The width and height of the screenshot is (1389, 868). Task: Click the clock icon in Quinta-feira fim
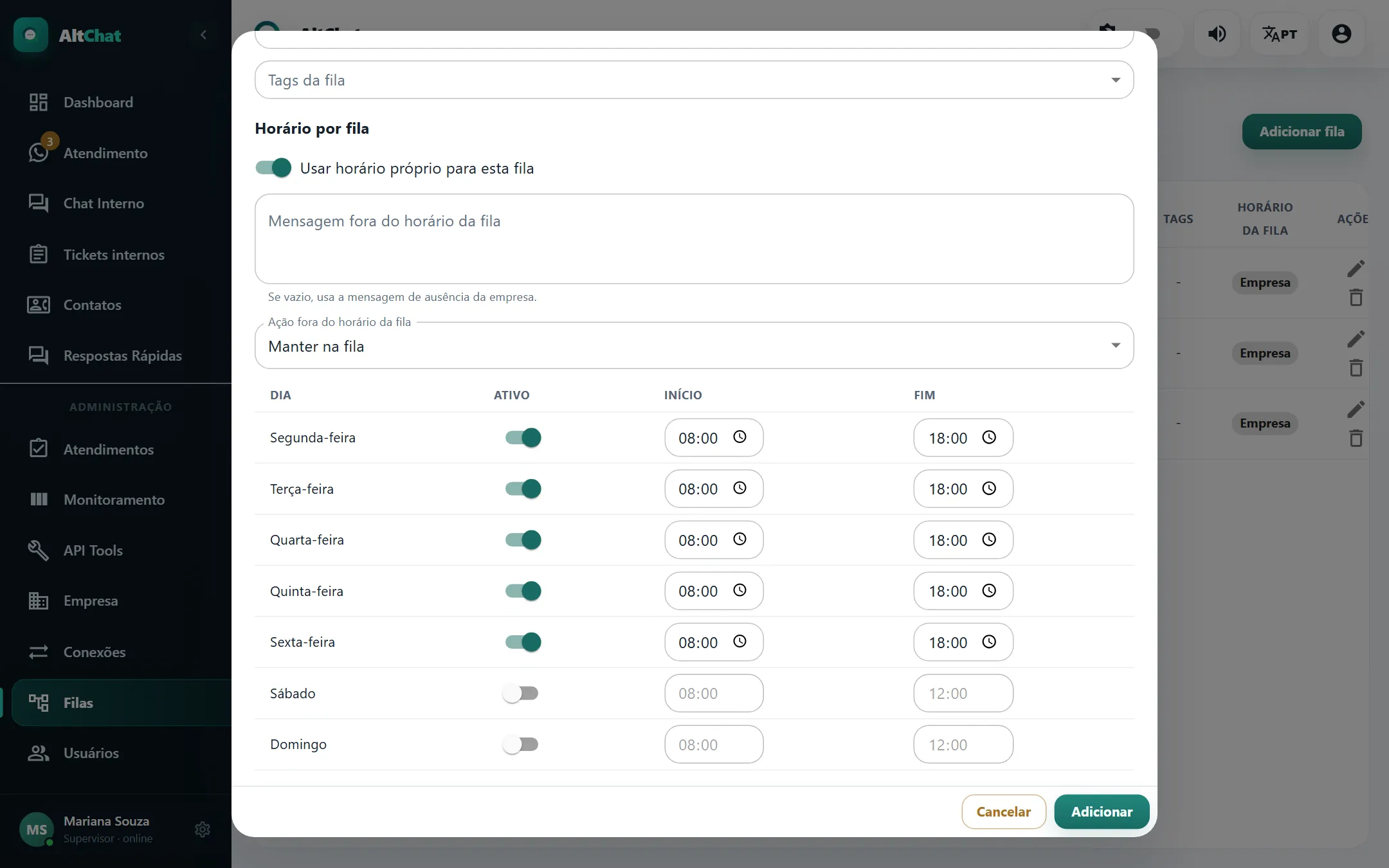click(989, 590)
